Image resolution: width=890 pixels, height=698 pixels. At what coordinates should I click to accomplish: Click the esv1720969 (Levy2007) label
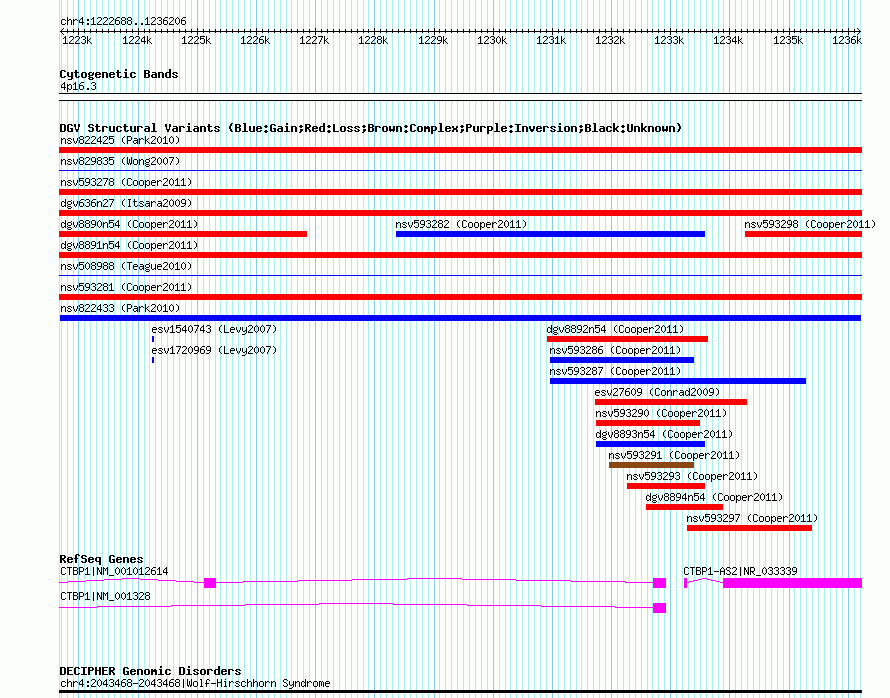click(x=214, y=350)
